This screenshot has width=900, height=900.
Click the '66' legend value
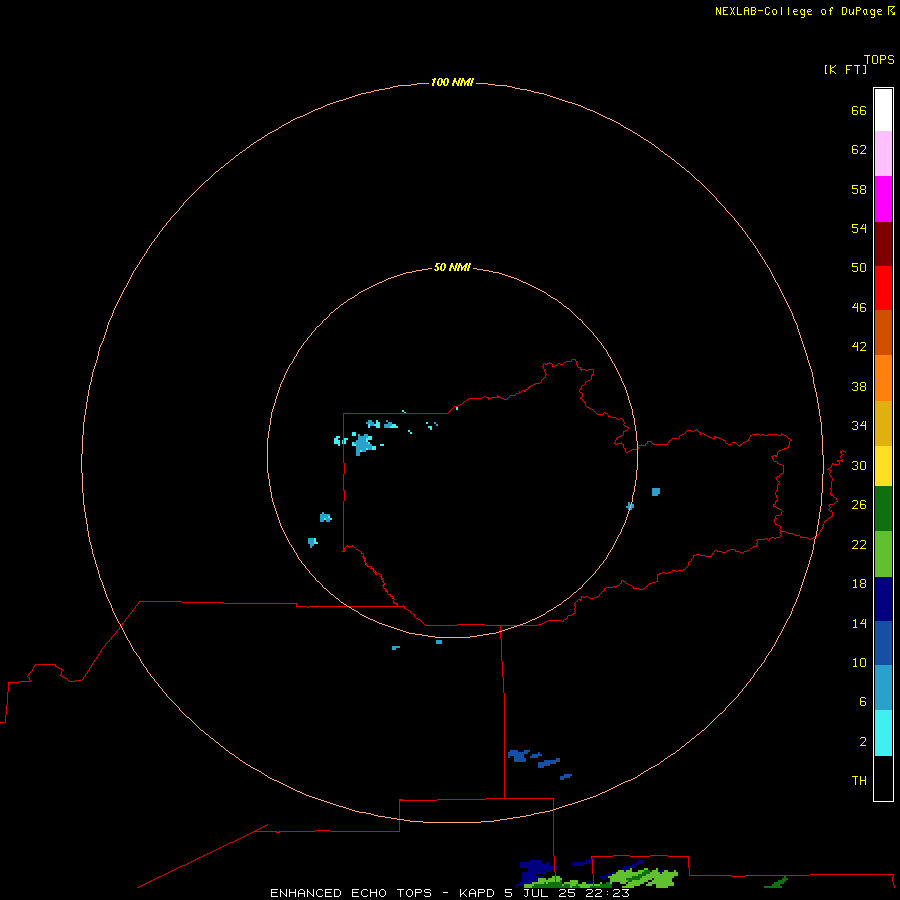(x=859, y=111)
